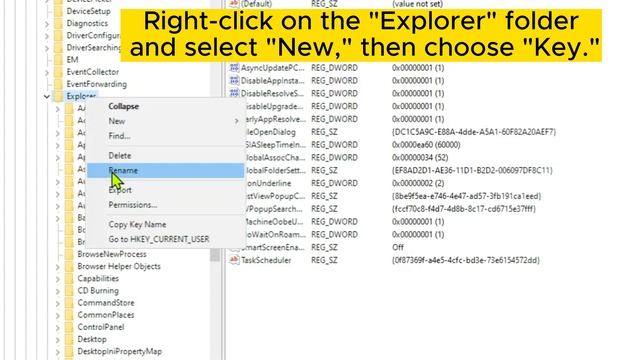
Task: Select Find... from the context menu
Action: pyautogui.click(x=166, y=136)
